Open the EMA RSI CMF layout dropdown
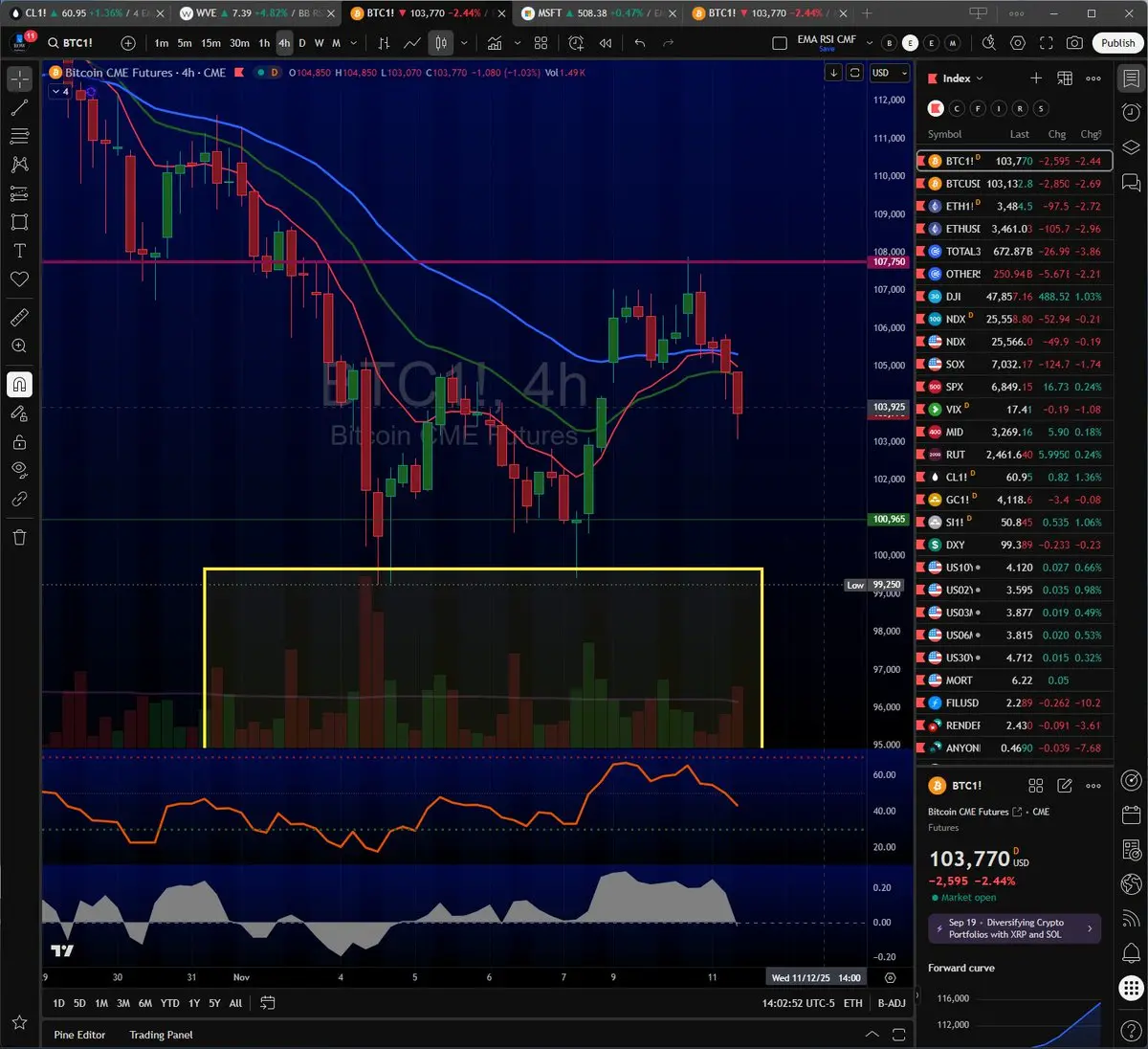 pyautogui.click(x=870, y=43)
